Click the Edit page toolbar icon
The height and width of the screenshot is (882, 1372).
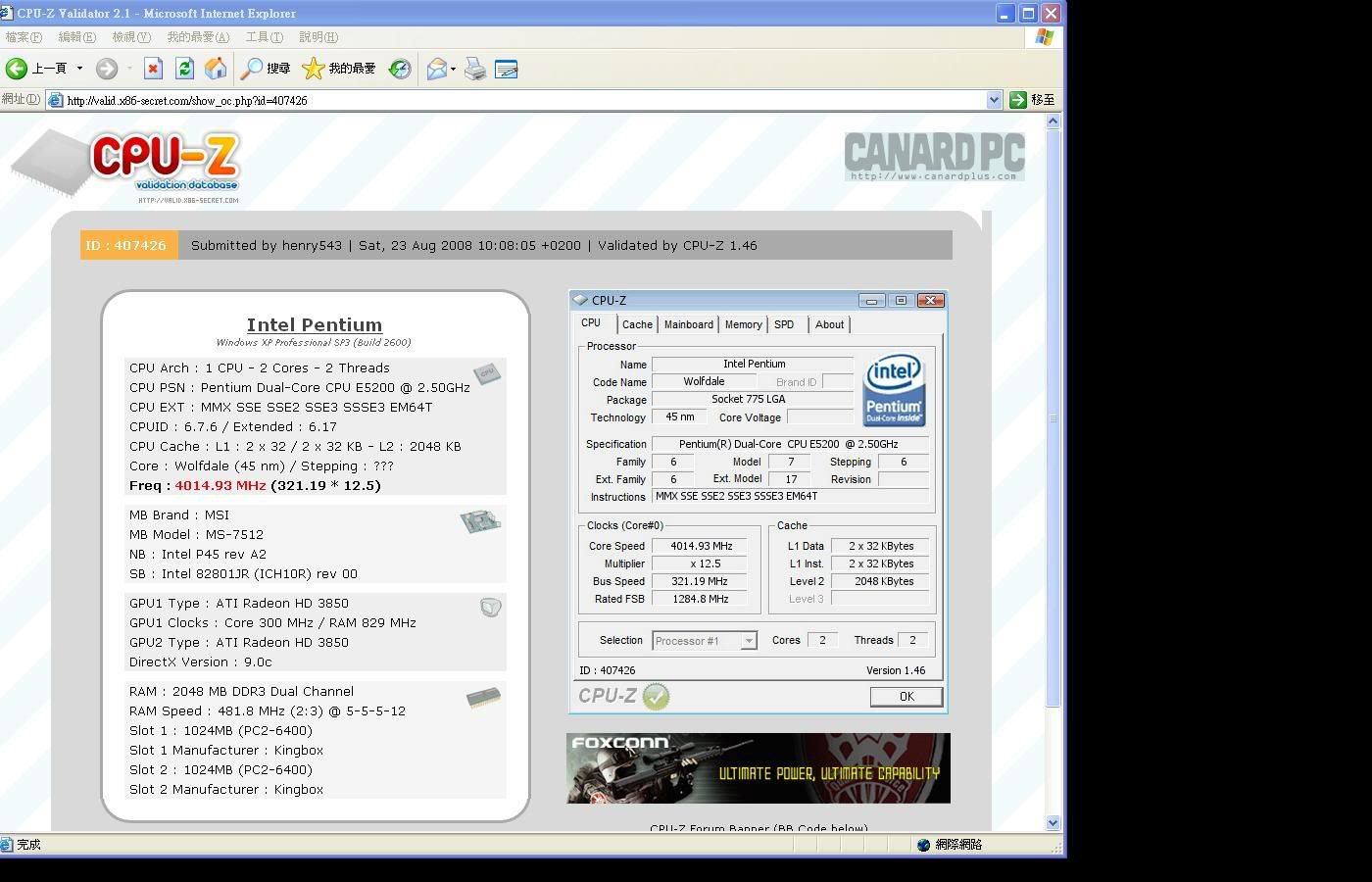click(507, 69)
